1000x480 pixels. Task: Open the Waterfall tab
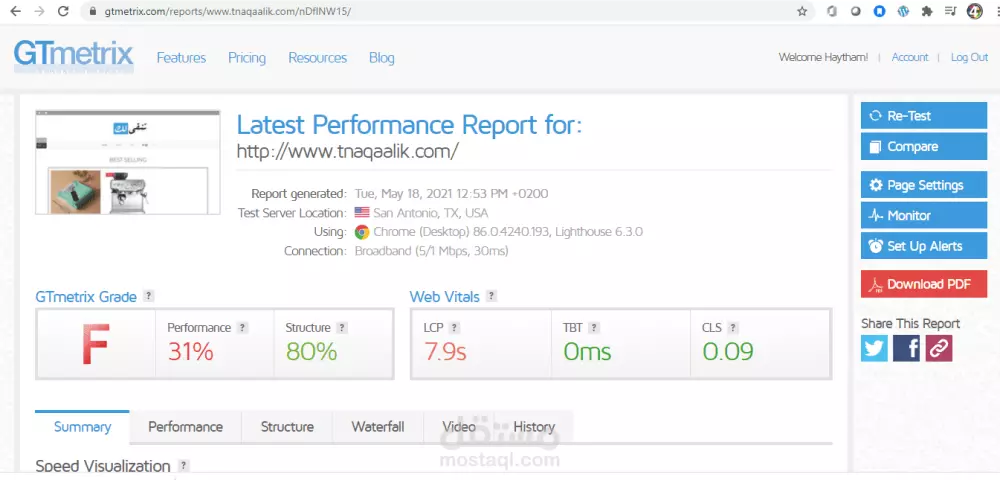378,427
